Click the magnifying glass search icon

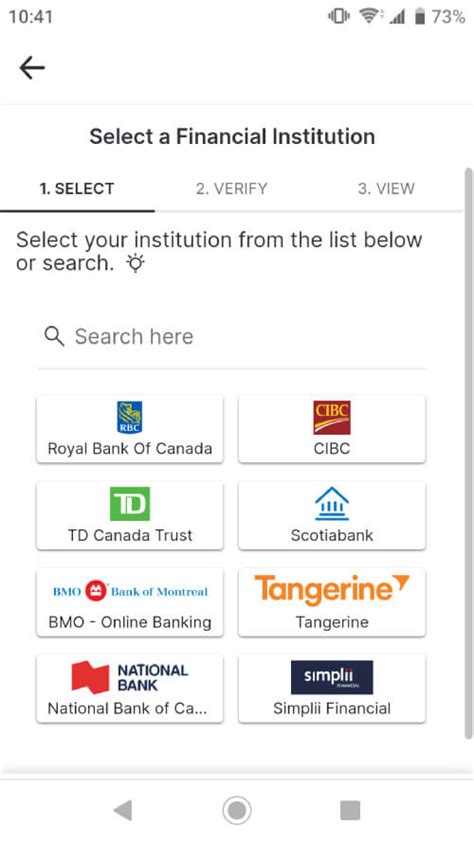(x=54, y=337)
